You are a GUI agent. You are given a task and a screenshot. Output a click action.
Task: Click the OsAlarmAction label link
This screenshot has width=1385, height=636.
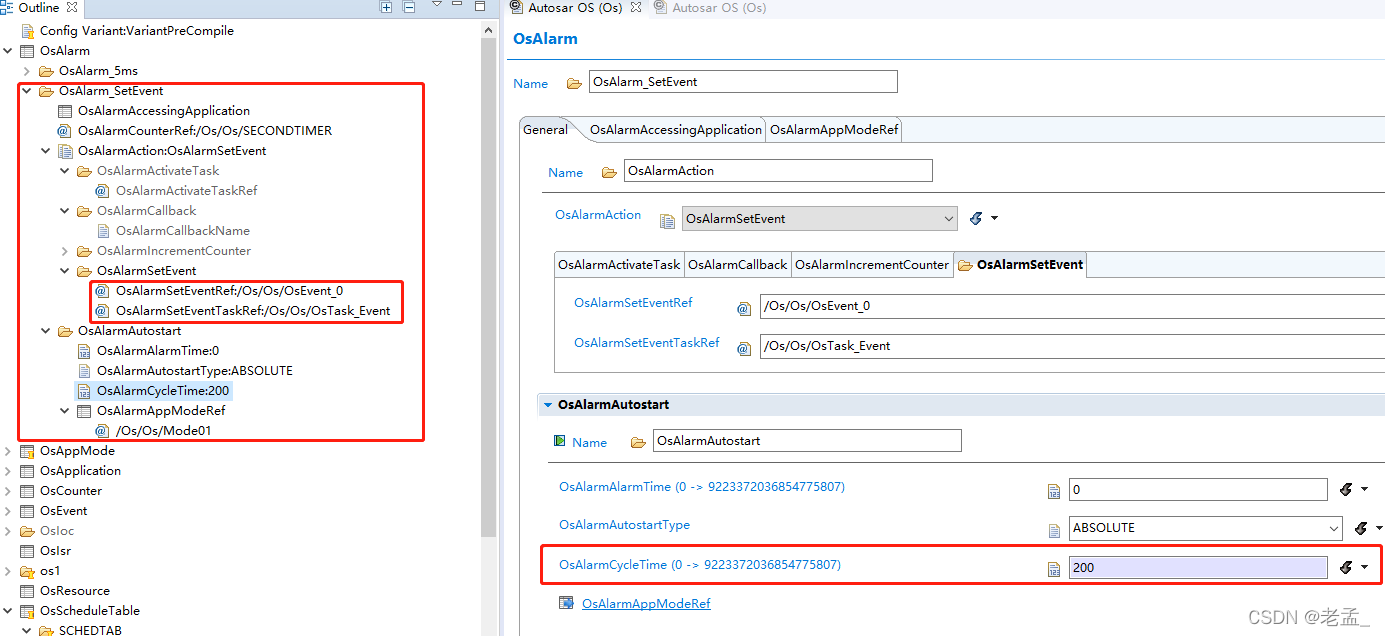pos(598,215)
